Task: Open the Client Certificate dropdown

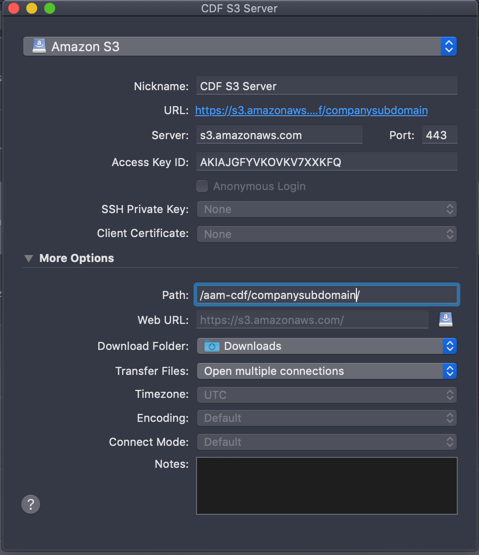Action: pyautogui.click(x=327, y=234)
